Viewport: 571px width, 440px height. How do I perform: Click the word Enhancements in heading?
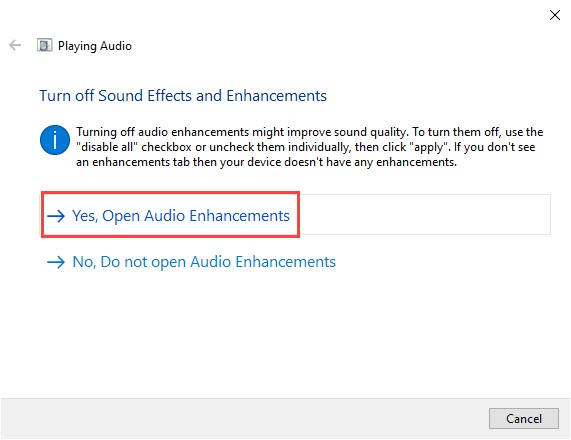[x=276, y=96]
